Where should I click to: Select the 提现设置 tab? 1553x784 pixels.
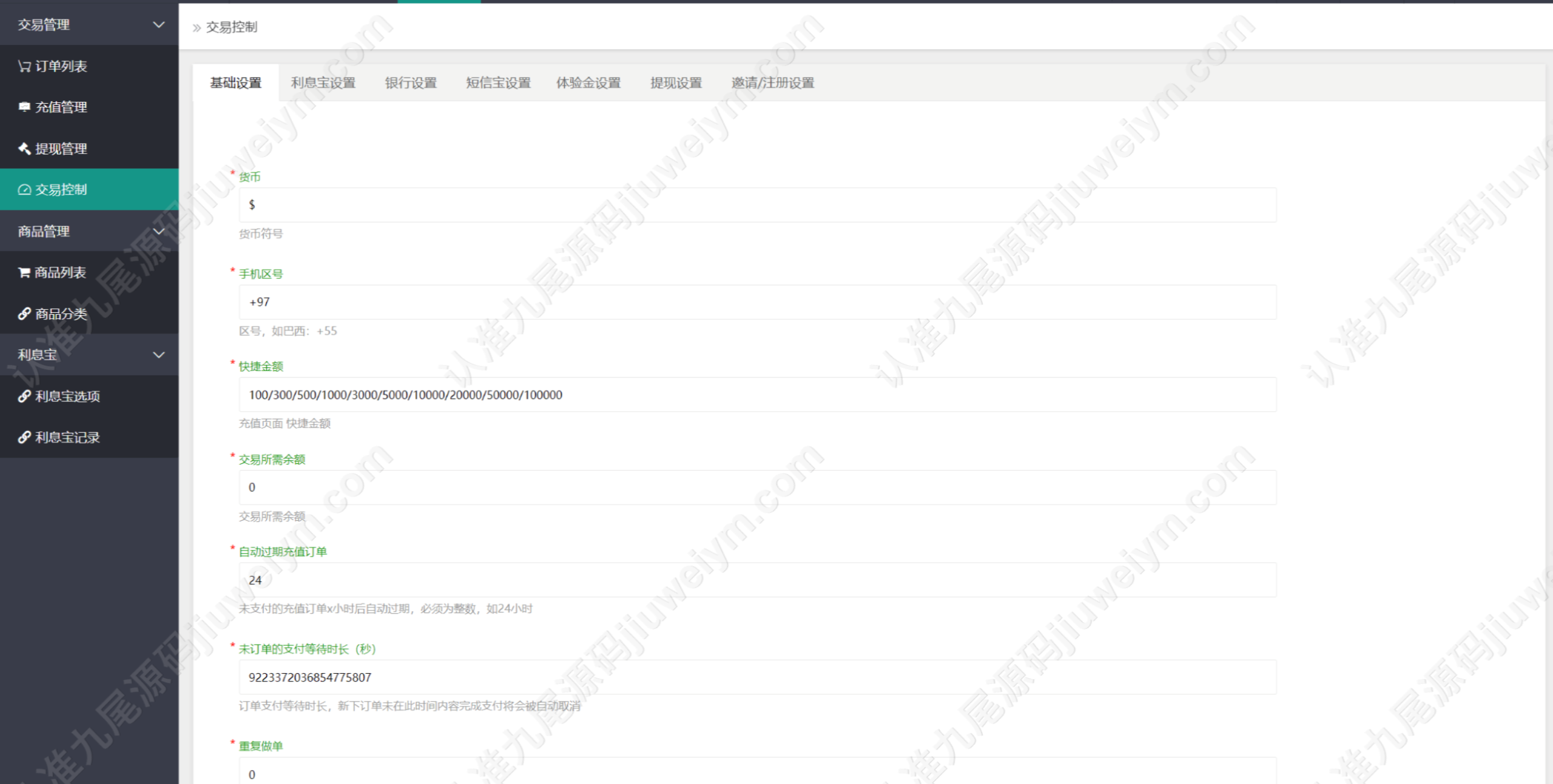pyautogui.click(x=676, y=83)
